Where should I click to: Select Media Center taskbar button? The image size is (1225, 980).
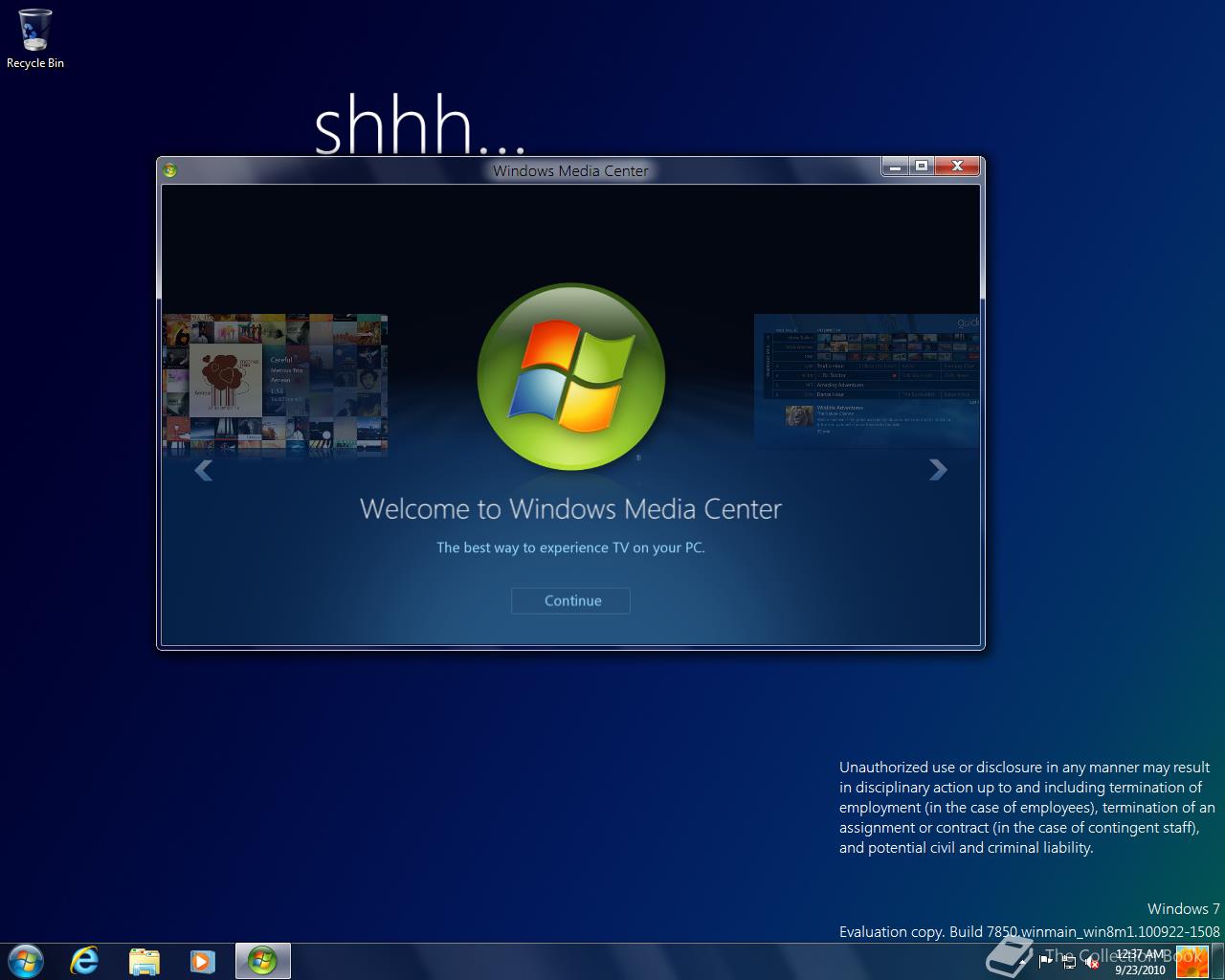point(262,961)
